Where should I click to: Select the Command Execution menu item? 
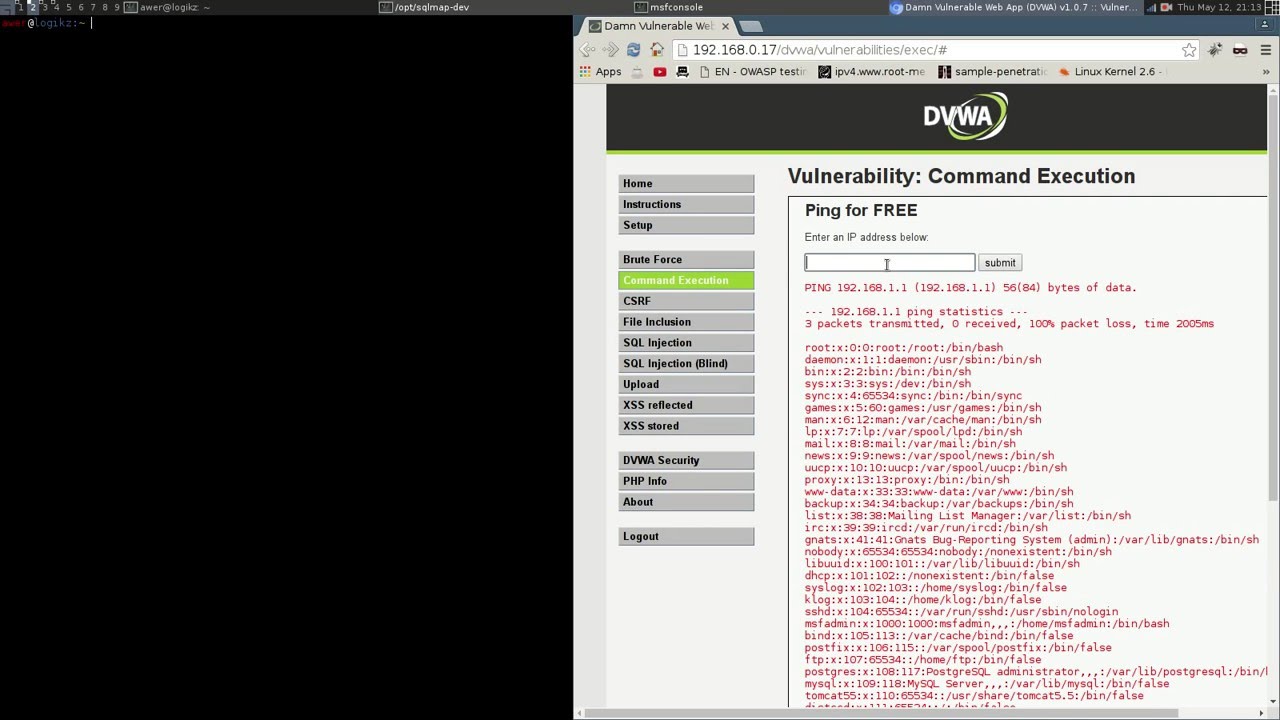point(686,281)
